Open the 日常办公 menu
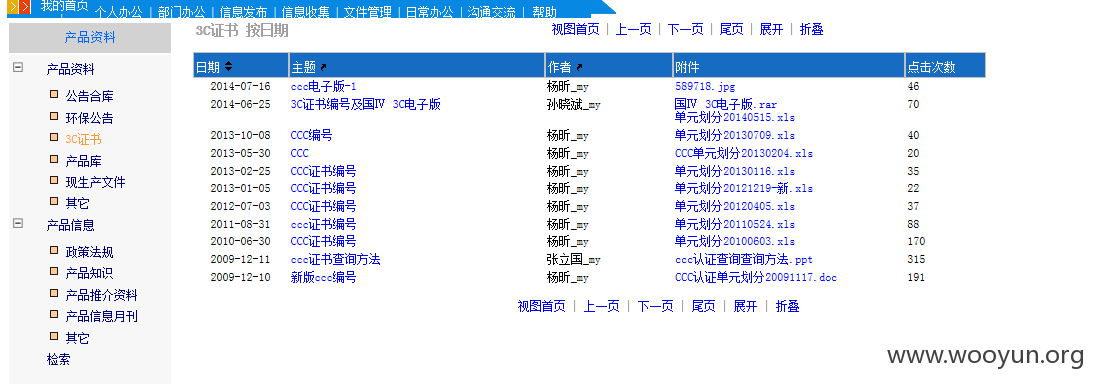Viewport: 1093px width, 384px height. (x=429, y=12)
